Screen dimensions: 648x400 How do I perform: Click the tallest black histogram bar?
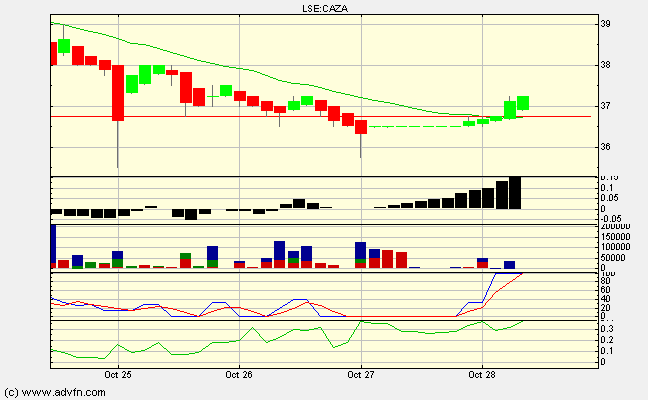pos(515,193)
